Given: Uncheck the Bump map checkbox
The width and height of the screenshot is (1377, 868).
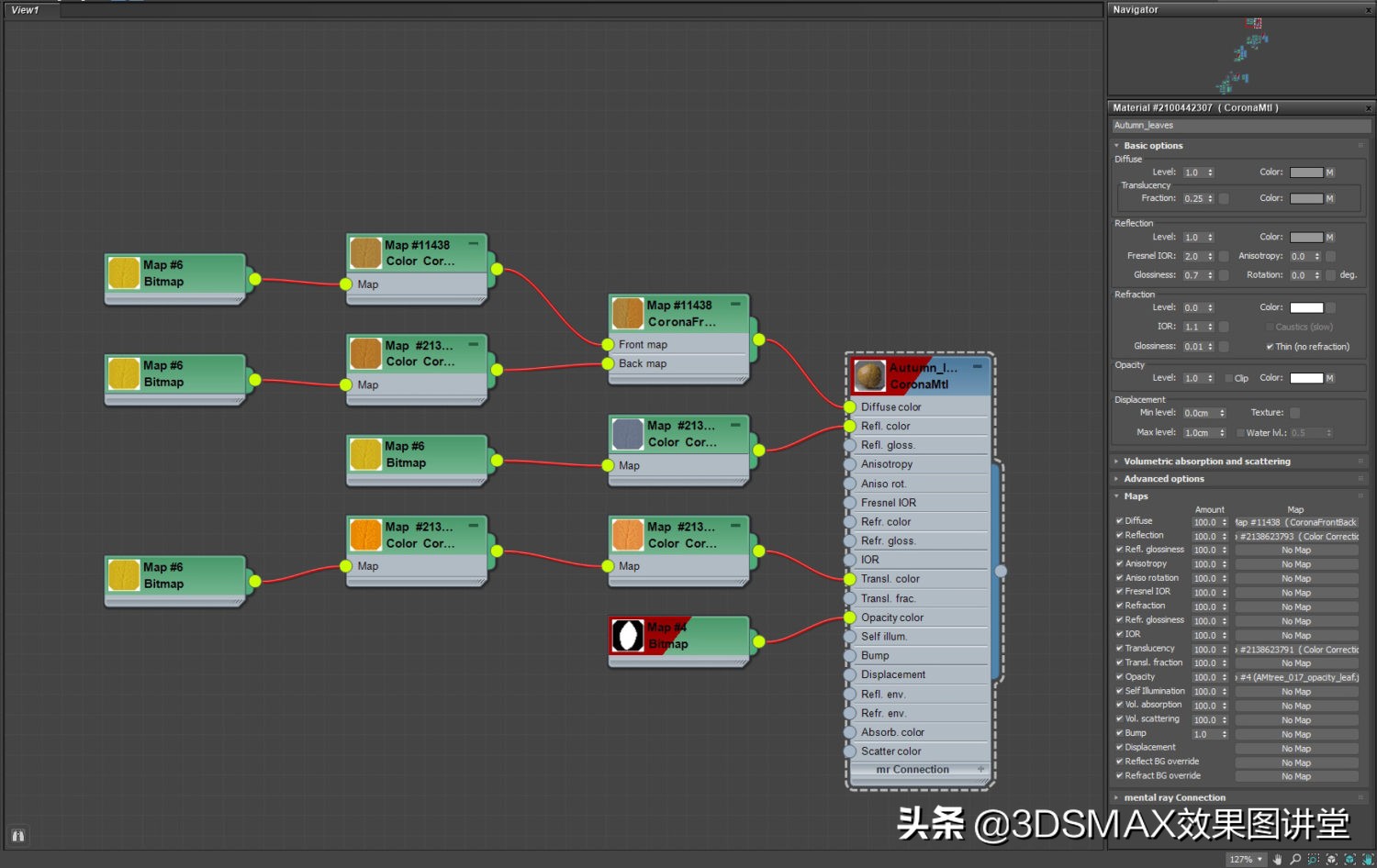Looking at the screenshot, I should coord(1119,733).
